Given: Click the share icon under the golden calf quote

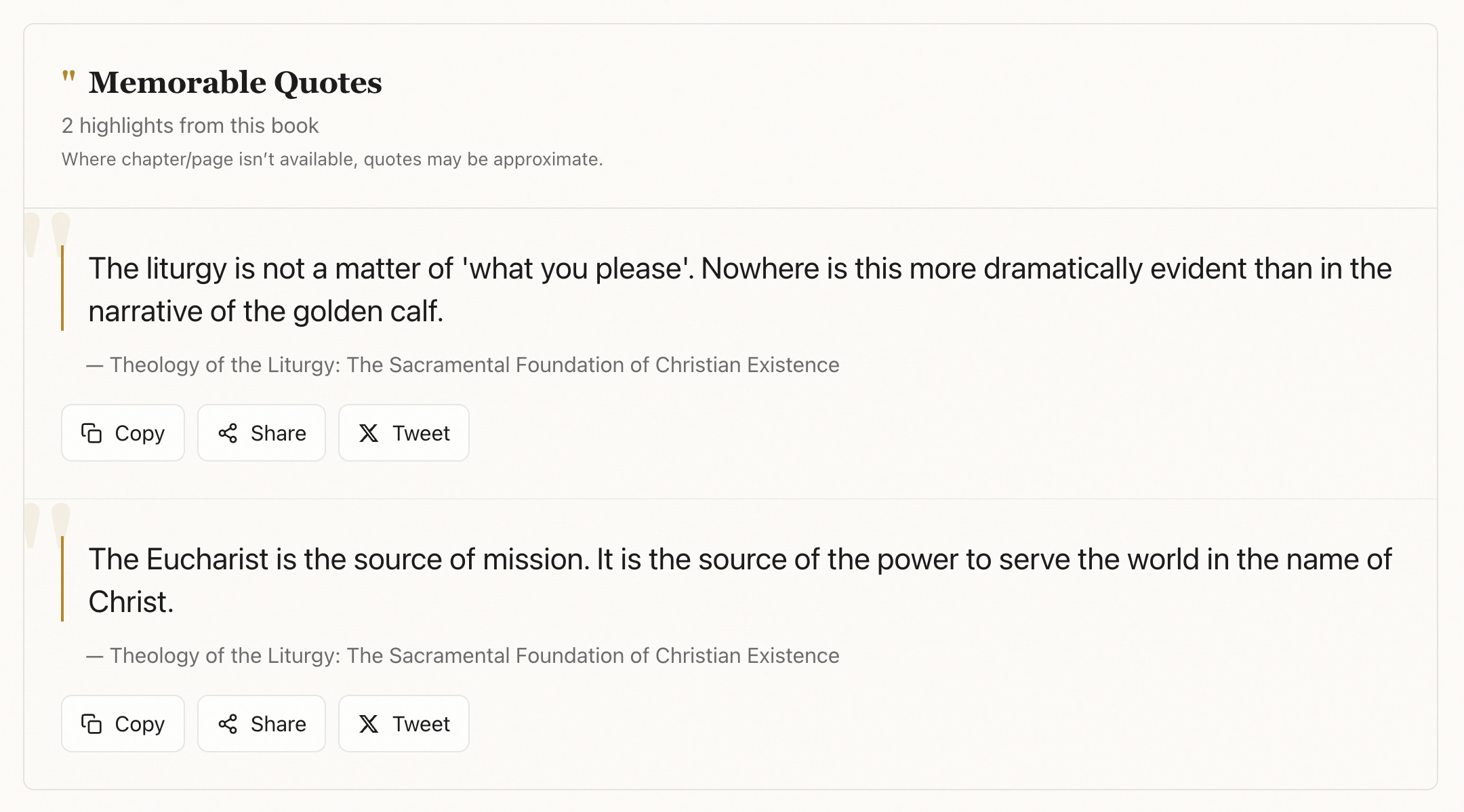Looking at the screenshot, I should click(228, 433).
